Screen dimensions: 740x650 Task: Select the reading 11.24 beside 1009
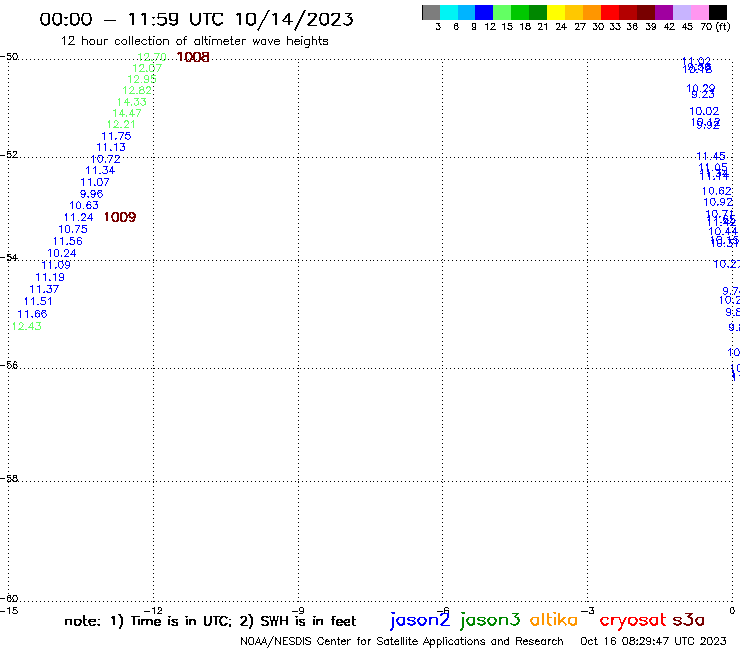(x=79, y=218)
